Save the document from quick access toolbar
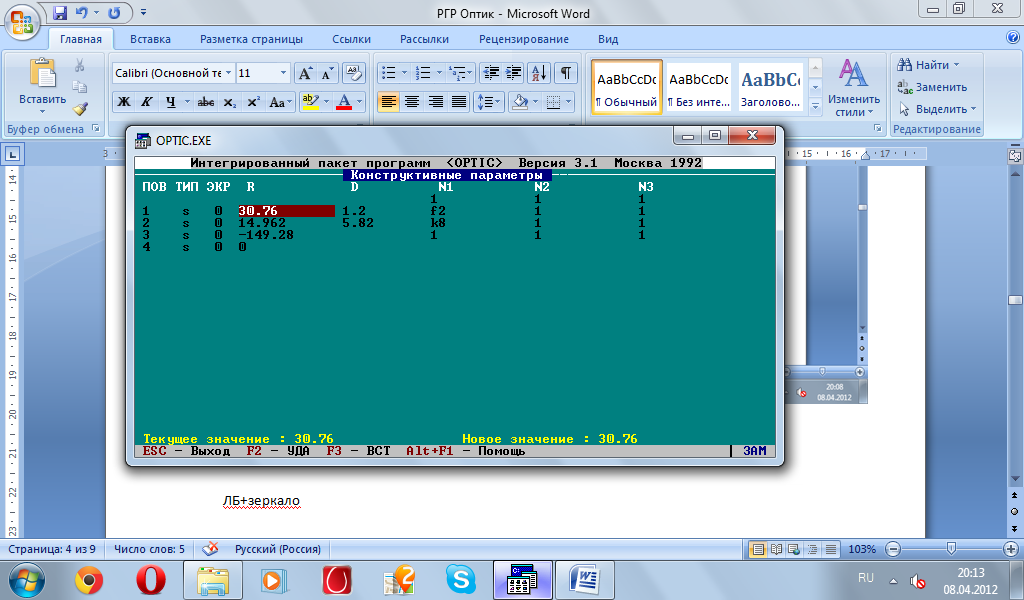1024x600 pixels. pyautogui.click(x=59, y=12)
